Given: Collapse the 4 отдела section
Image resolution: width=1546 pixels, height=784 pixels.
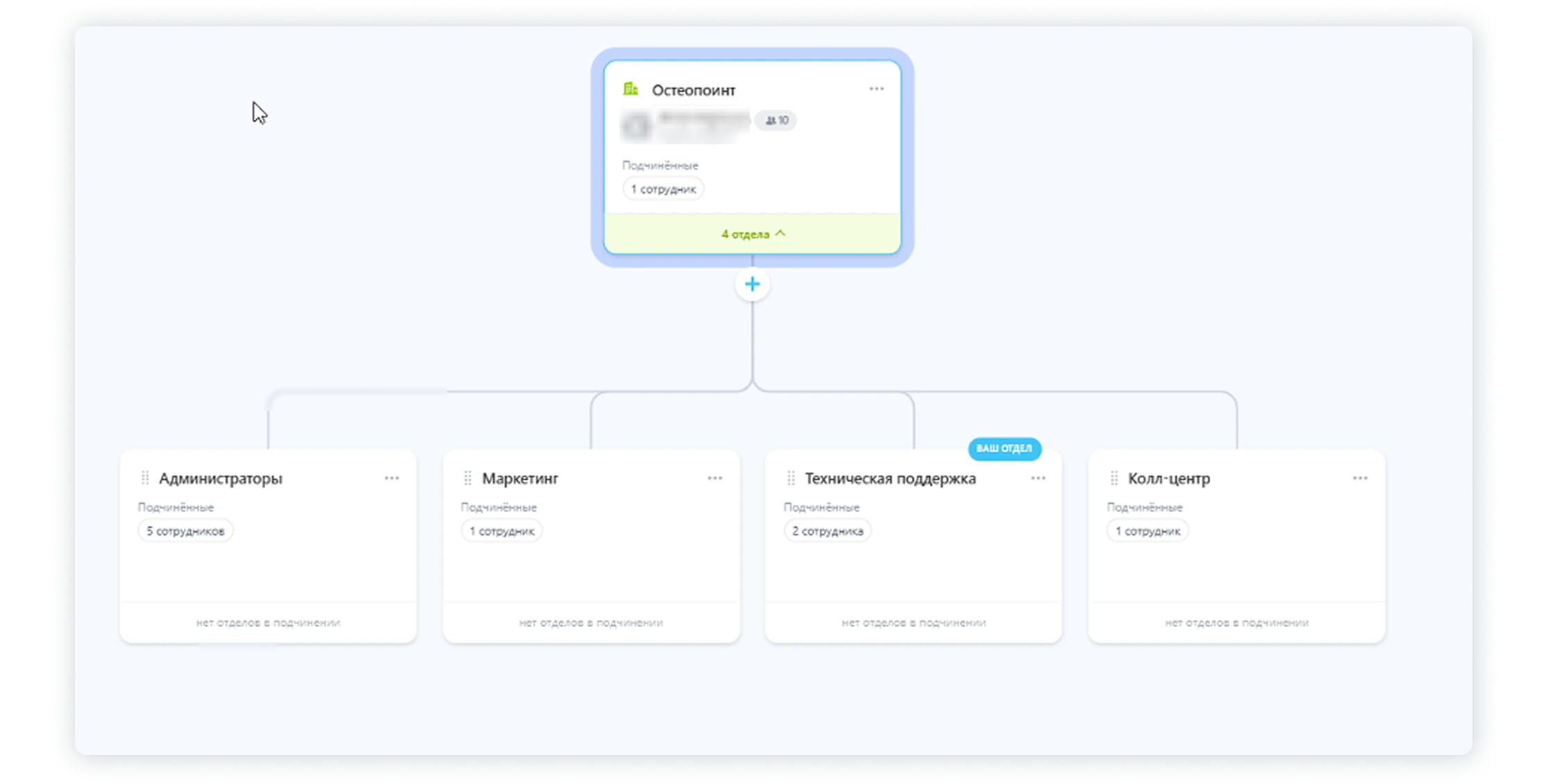Looking at the screenshot, I should 752,234.
